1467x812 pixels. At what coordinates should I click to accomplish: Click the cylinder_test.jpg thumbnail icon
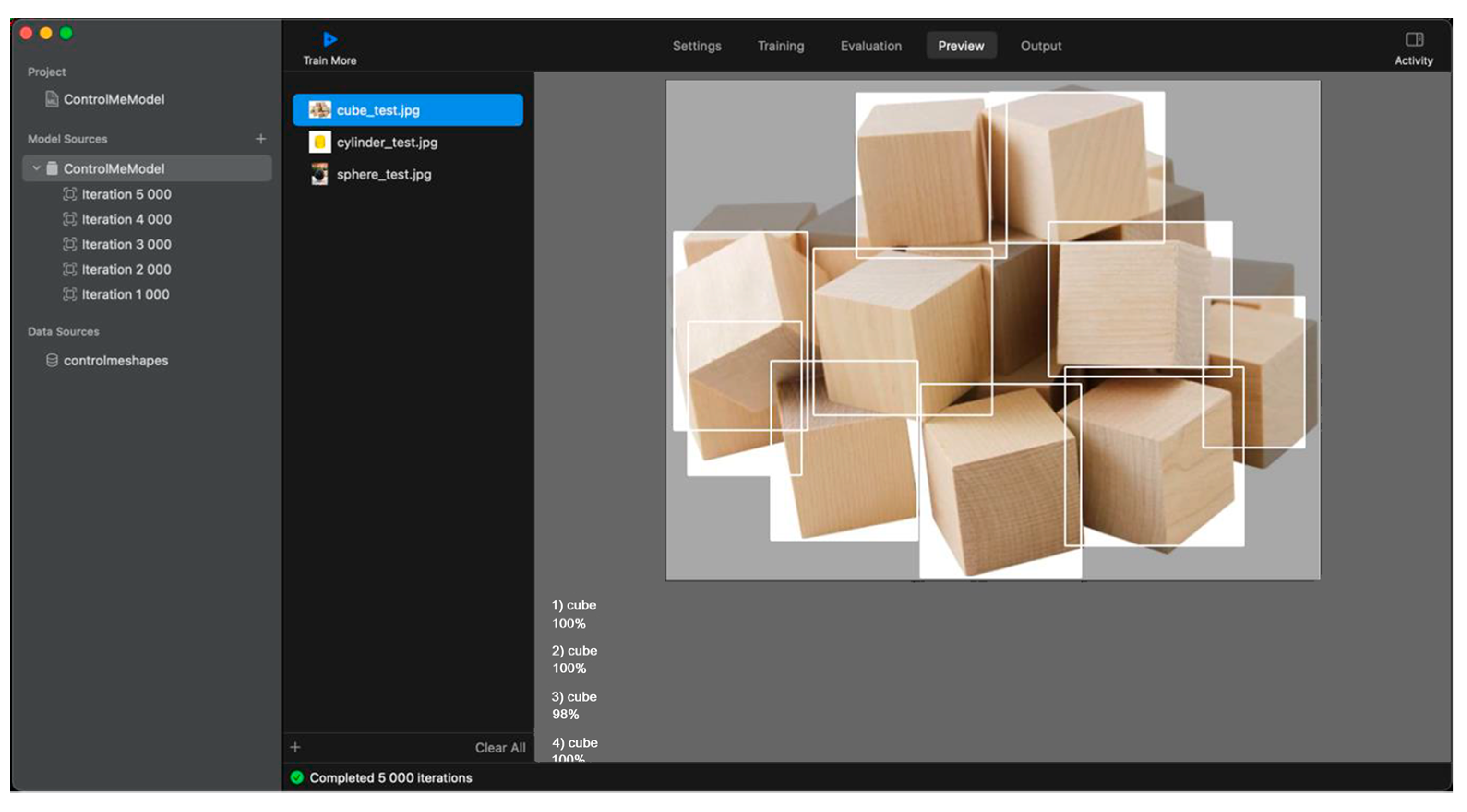(319, 143)
